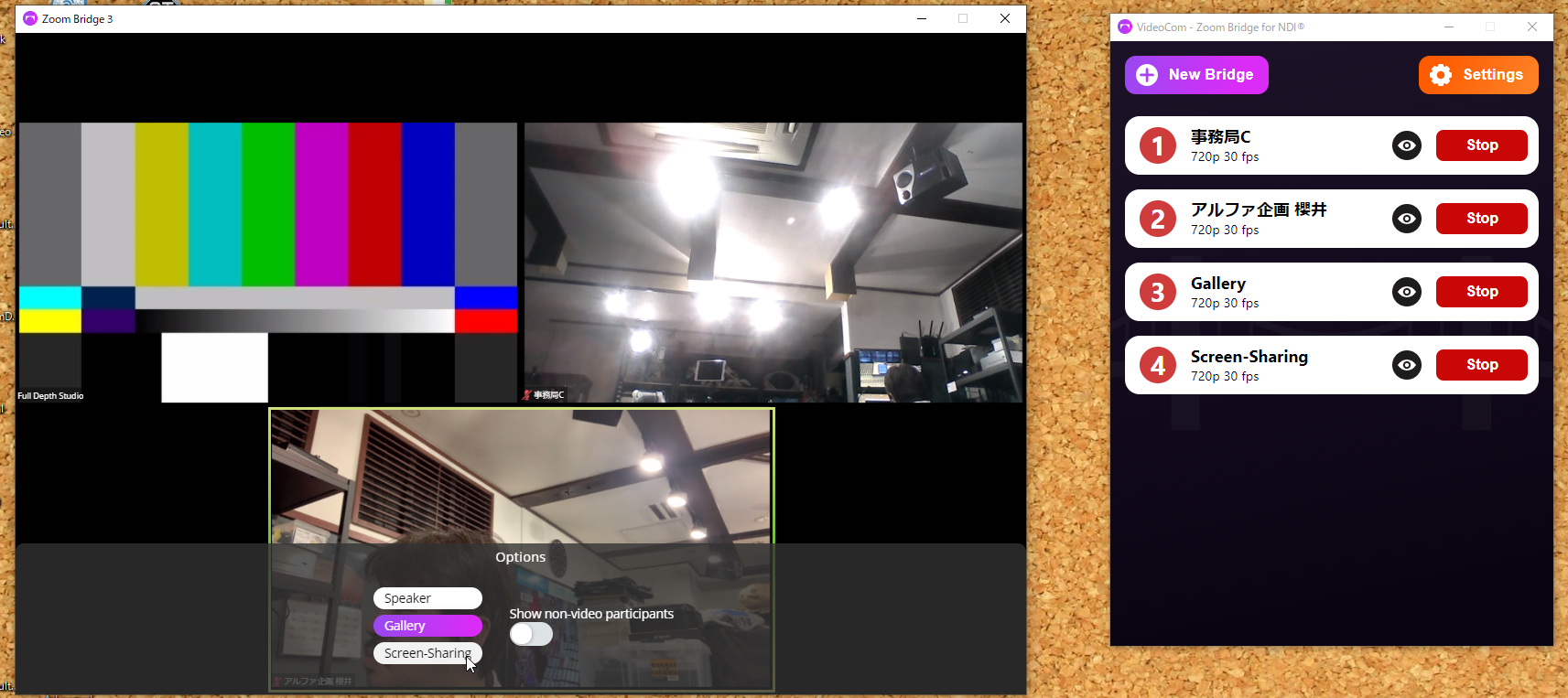The image size is (1568, 698).
Task: Close the VideoCom Zoom Bridge window
Action: click(1532, 27)
